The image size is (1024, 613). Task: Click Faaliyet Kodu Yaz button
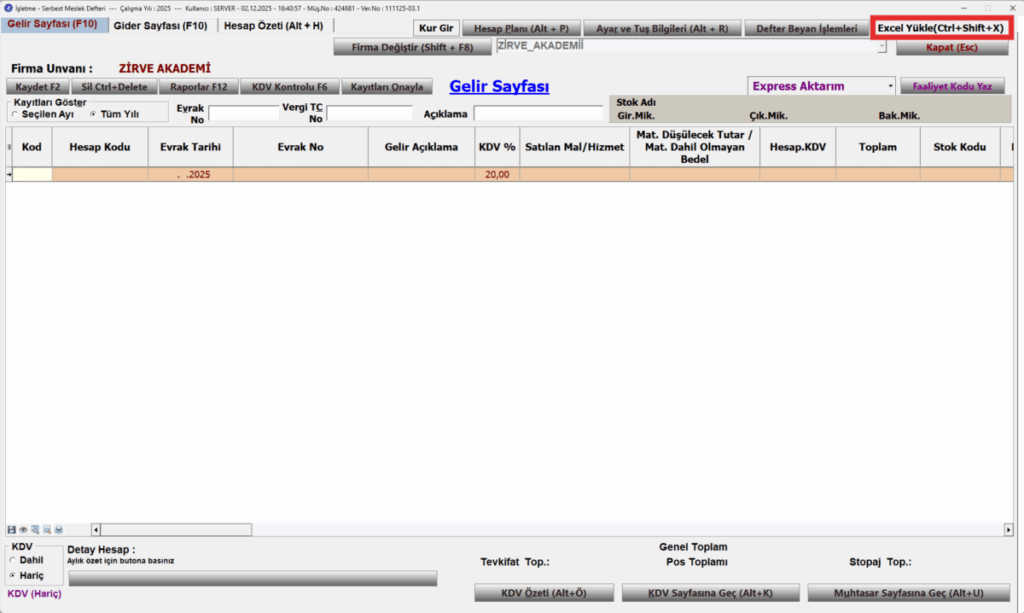[952, 86]
